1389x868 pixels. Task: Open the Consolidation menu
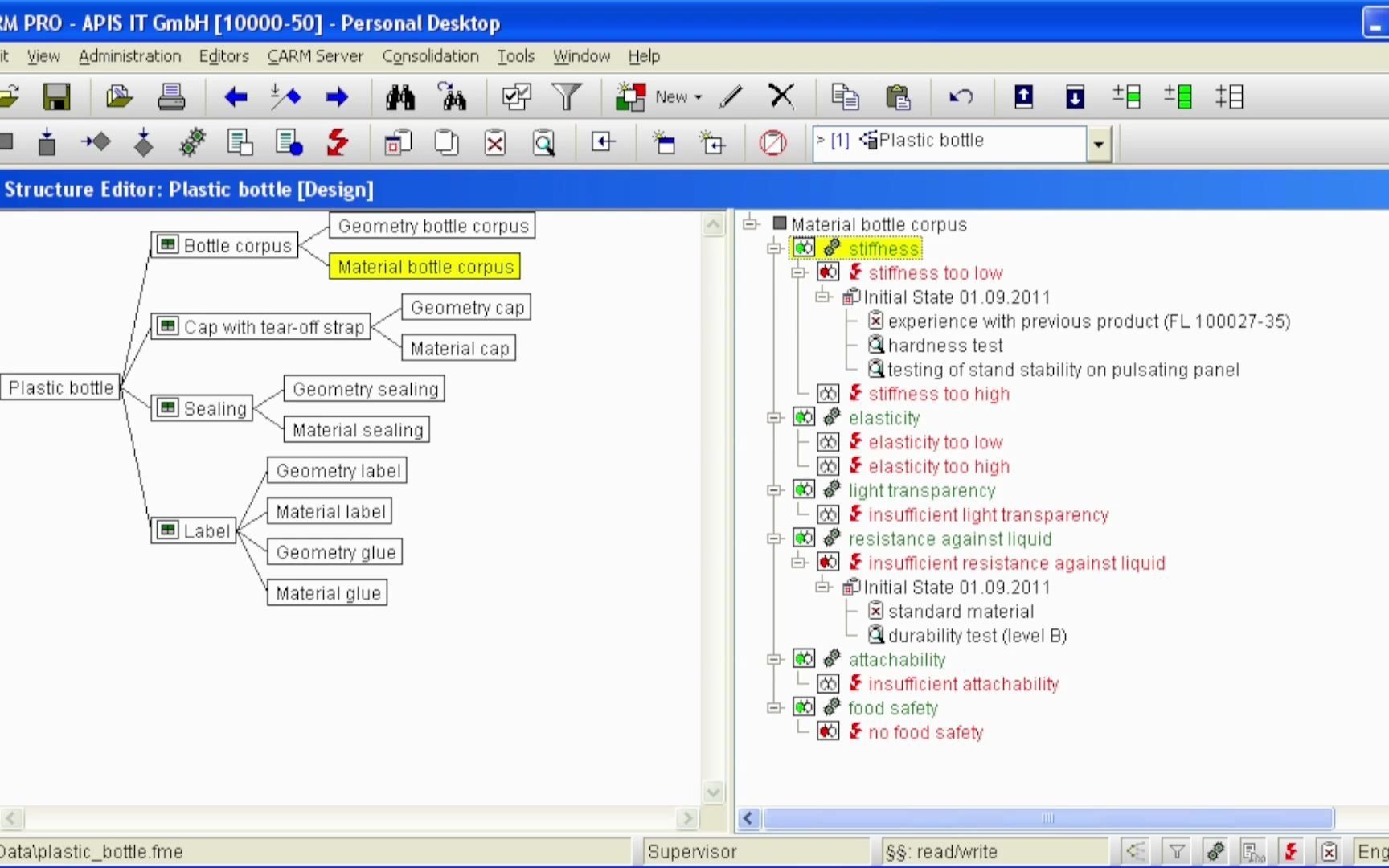(431, 56)
